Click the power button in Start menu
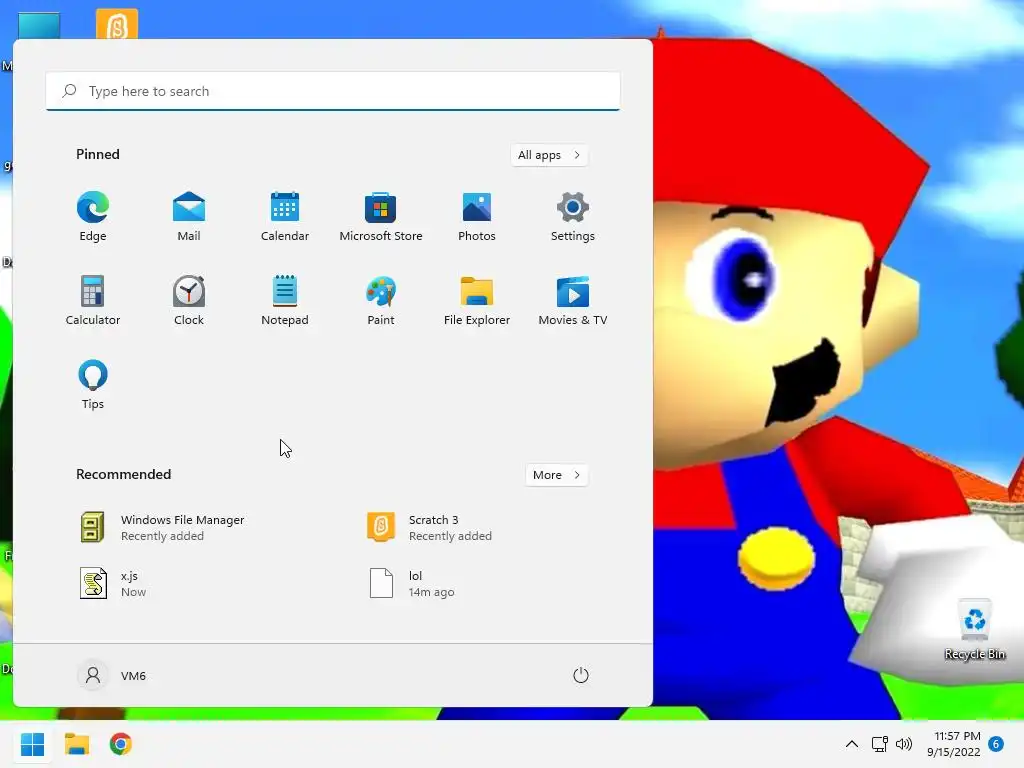 coord(581,675)
